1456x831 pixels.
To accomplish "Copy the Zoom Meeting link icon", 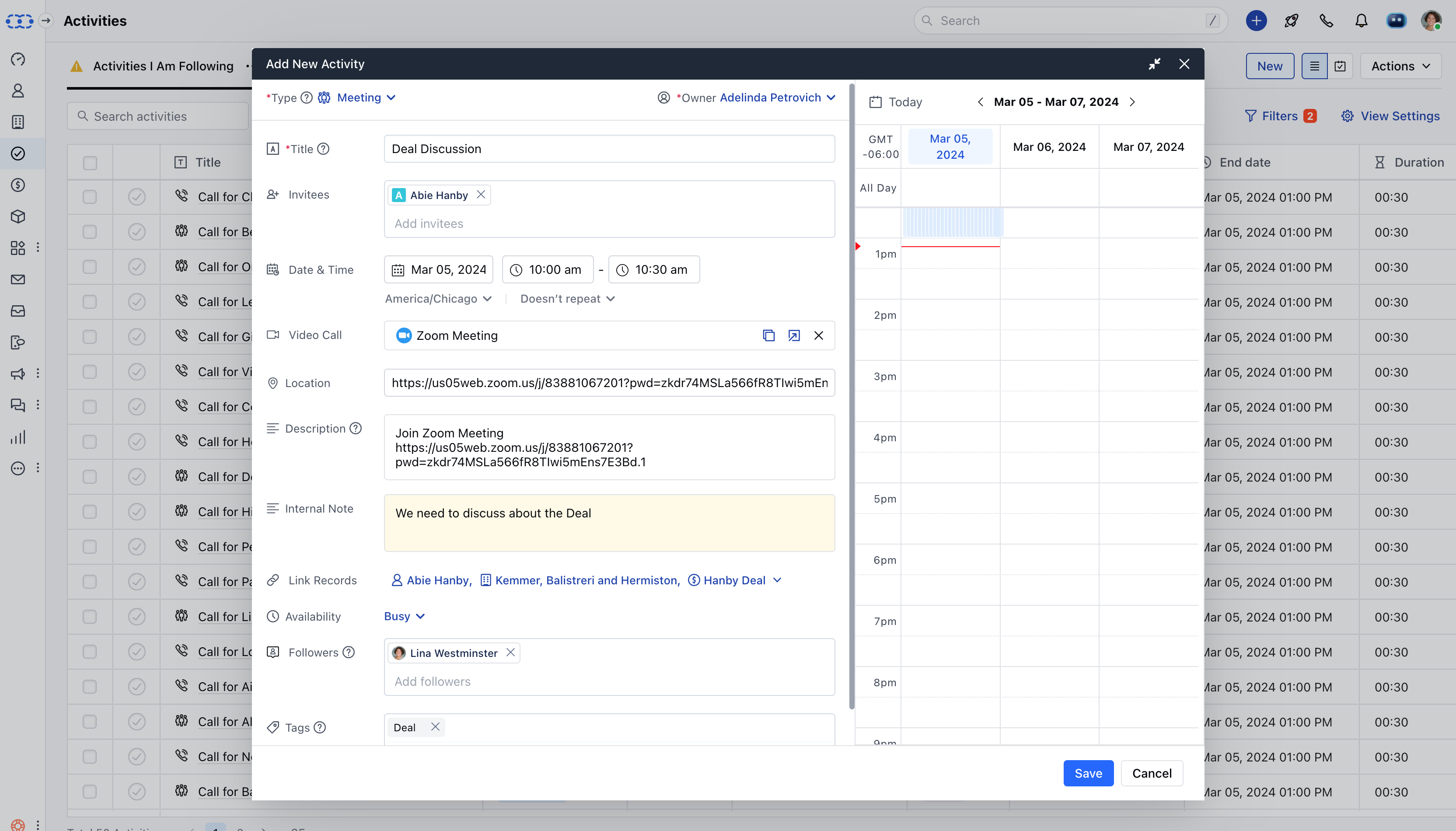I will point(768,335).
